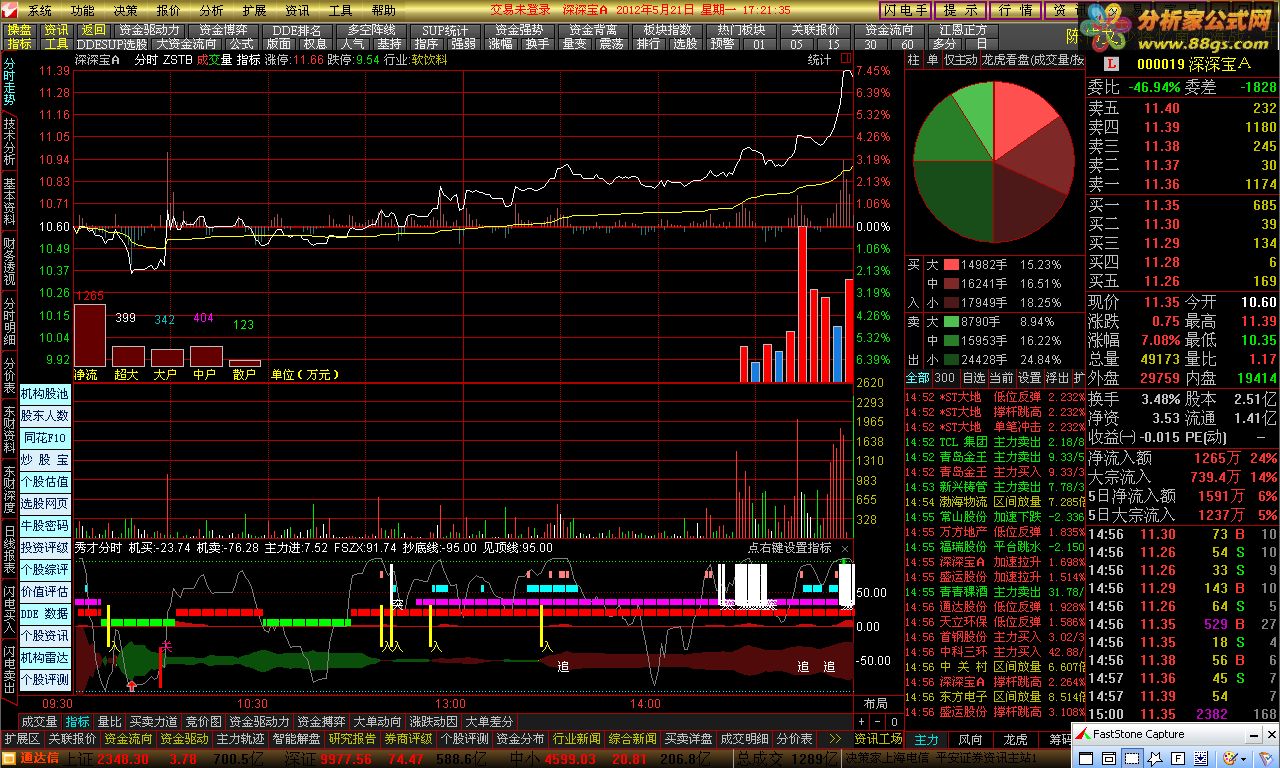Switch to 财务透视 side tab
This screenshot has height=768, width=1280.
pos(9,261)
